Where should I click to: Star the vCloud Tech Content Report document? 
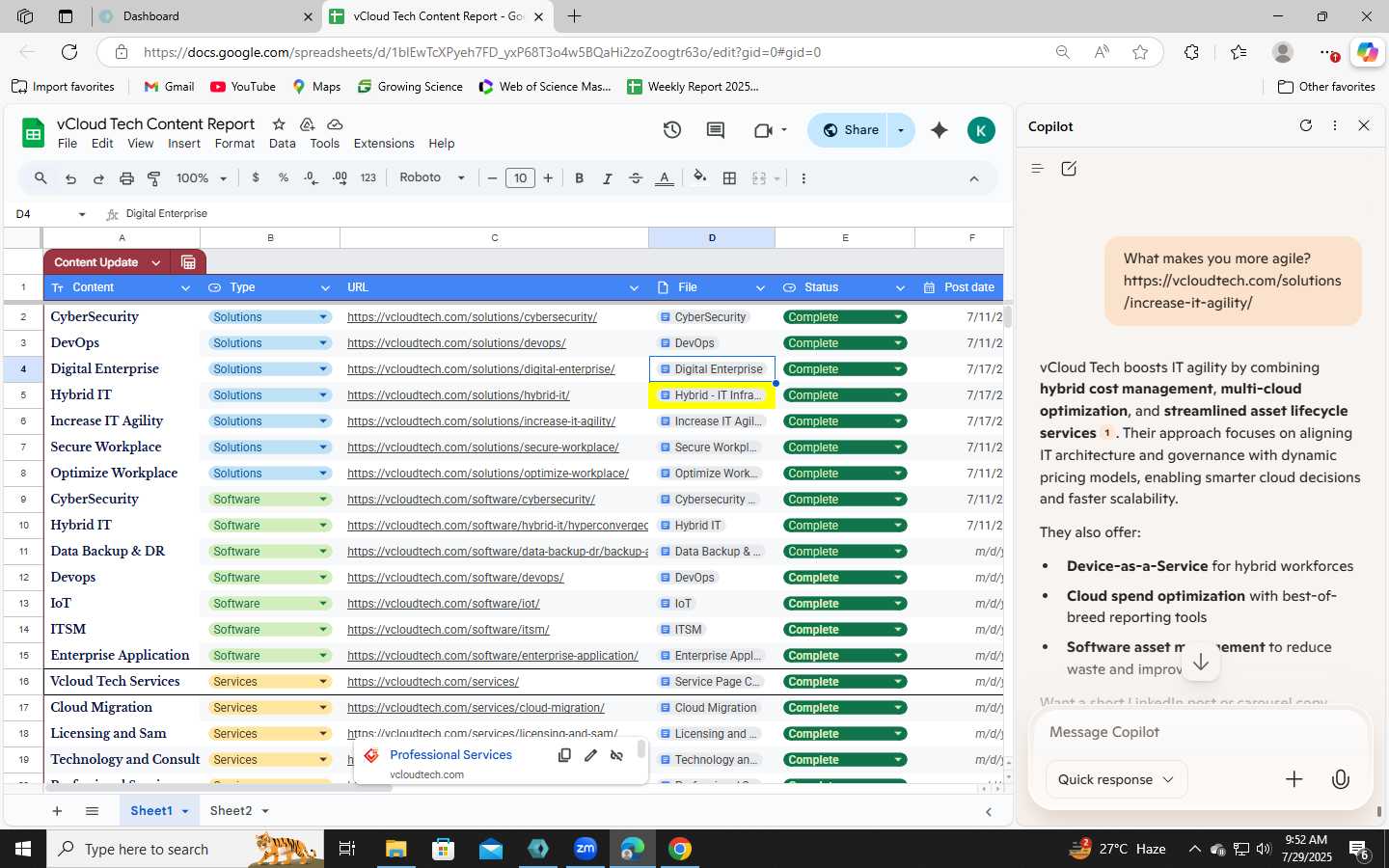279,124
